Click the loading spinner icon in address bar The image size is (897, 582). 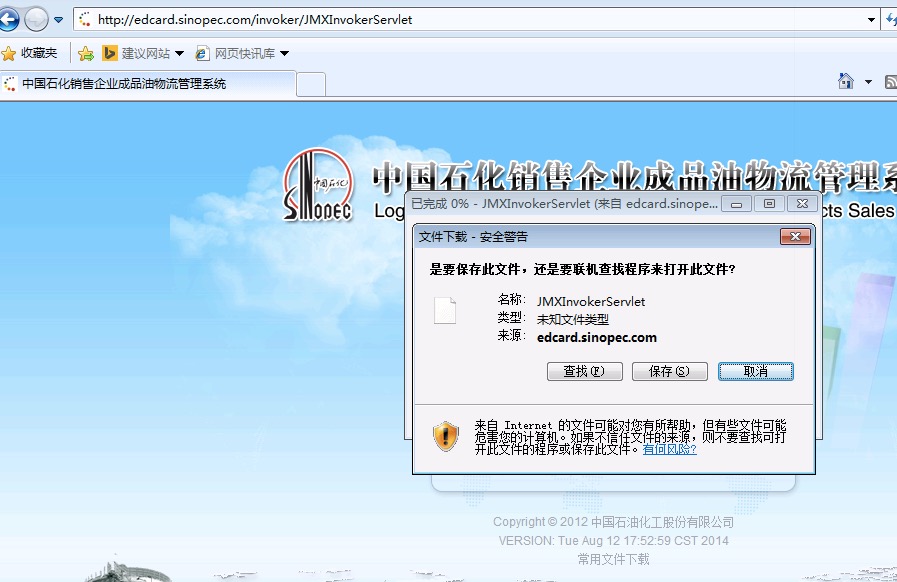point(85,19)
